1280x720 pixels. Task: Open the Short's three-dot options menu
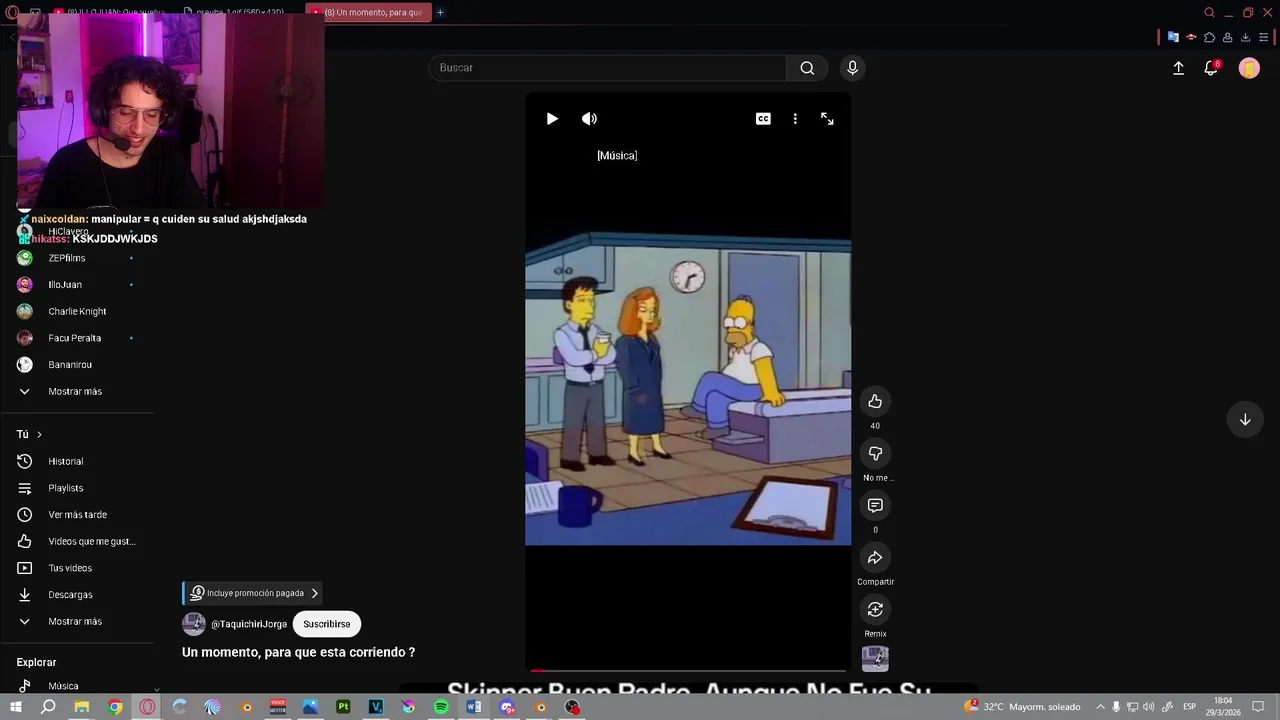(795, 119)
